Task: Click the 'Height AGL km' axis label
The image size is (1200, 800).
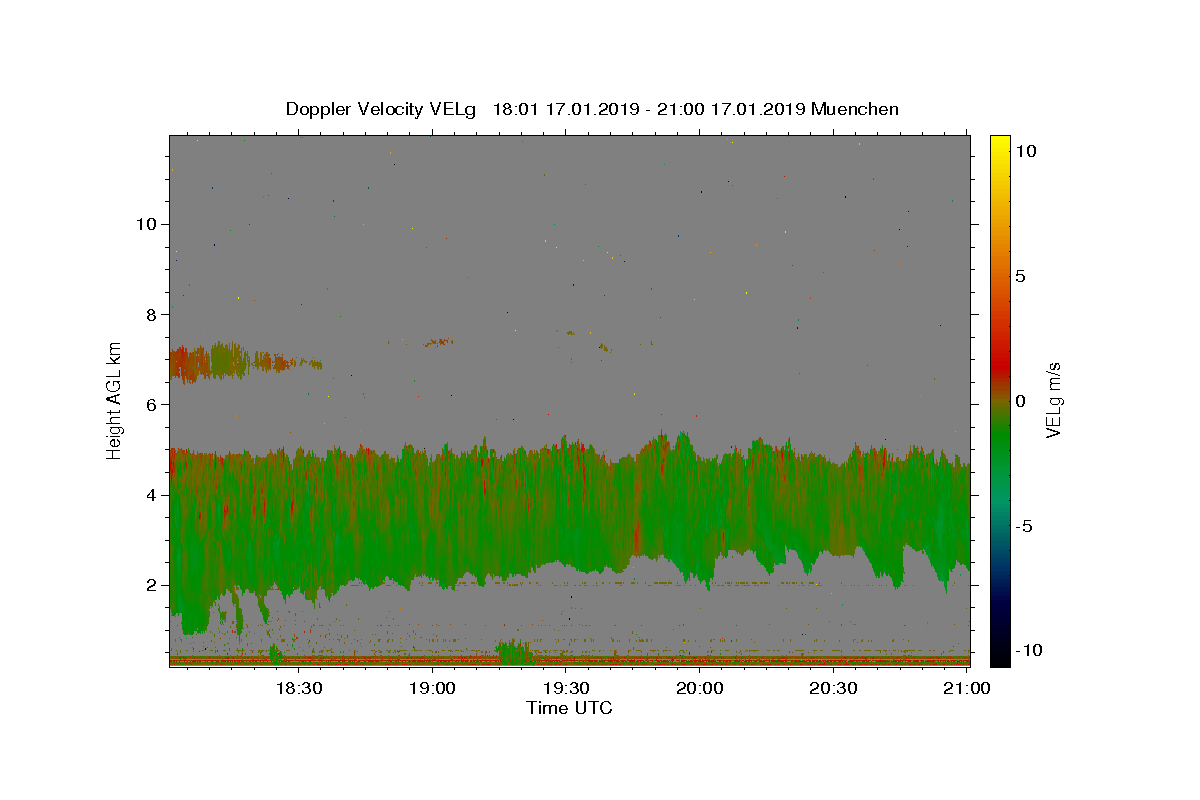Action: [x=115, y=399]
